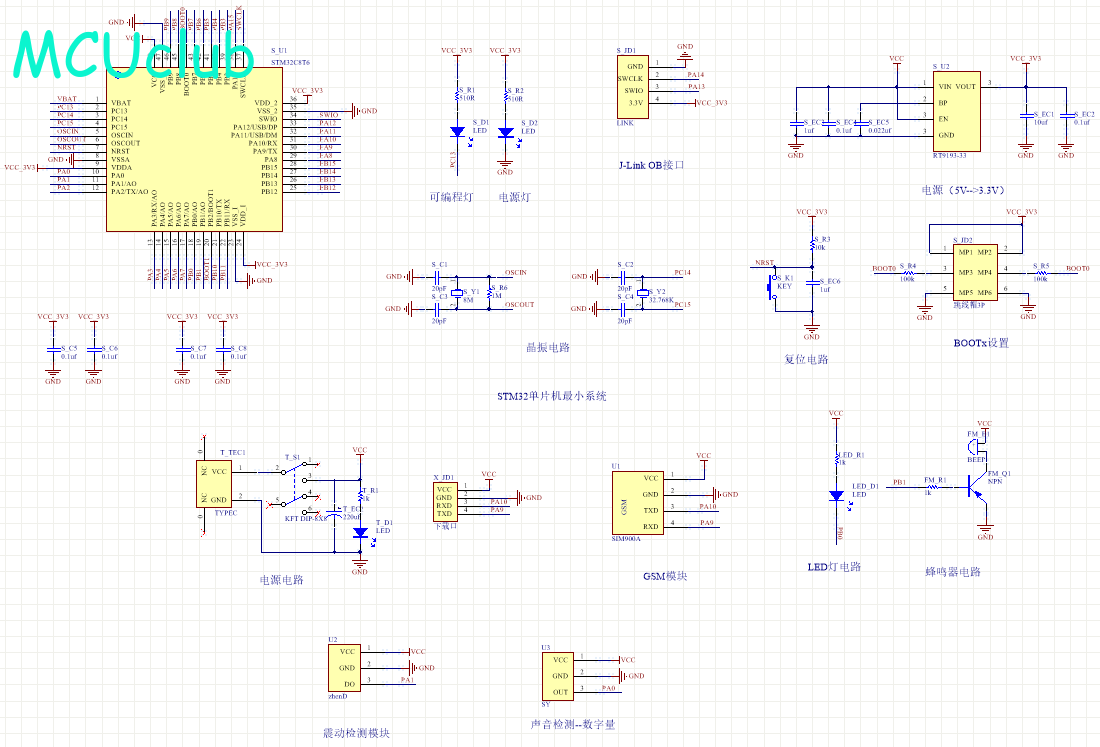Screen dimensions: 1100x747
Task: Select the U2 zhenD vibration module block
Action: tap(344, 668)
